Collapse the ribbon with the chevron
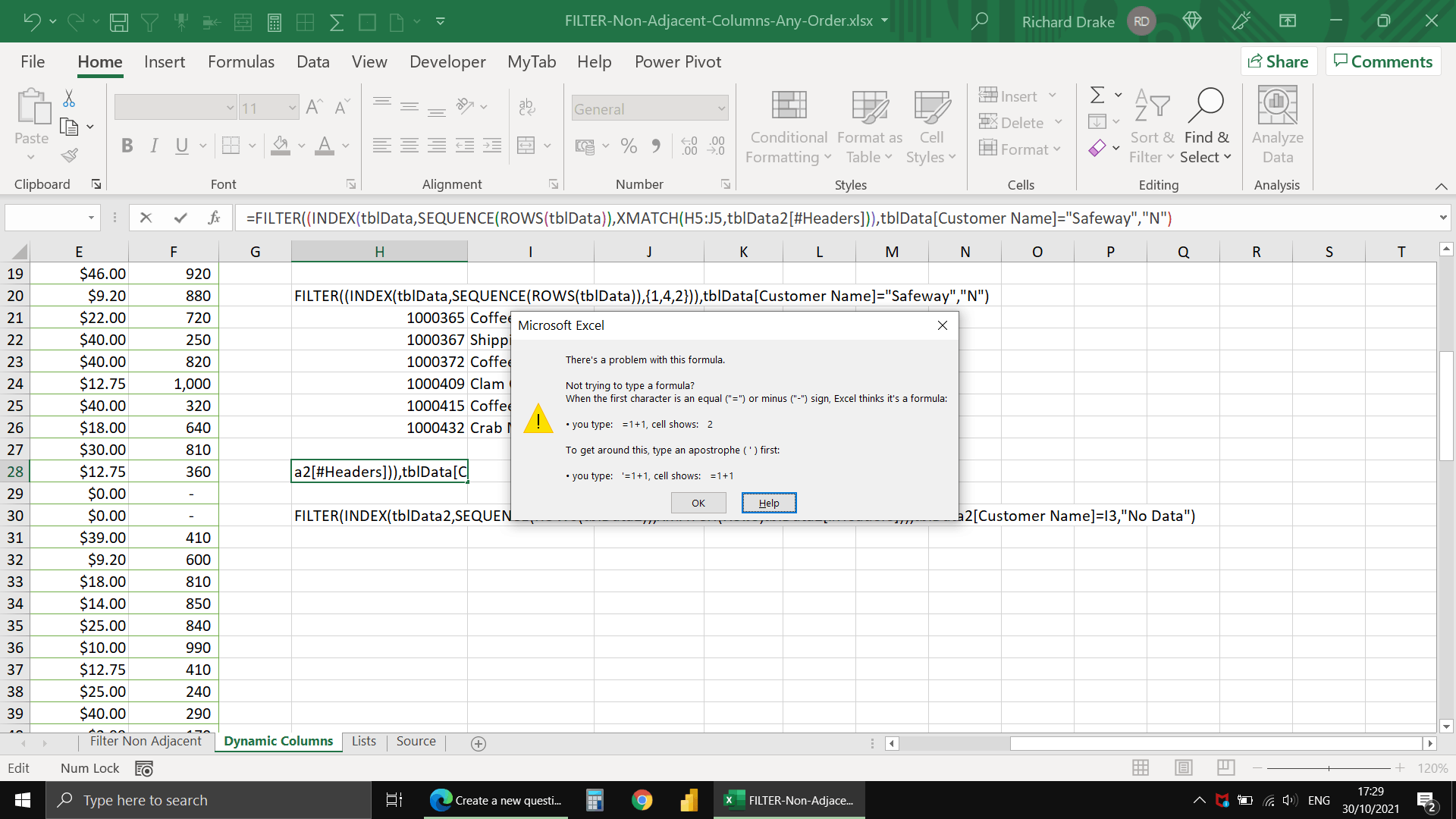This screenshot has width=1456, height=819. 1441,187
